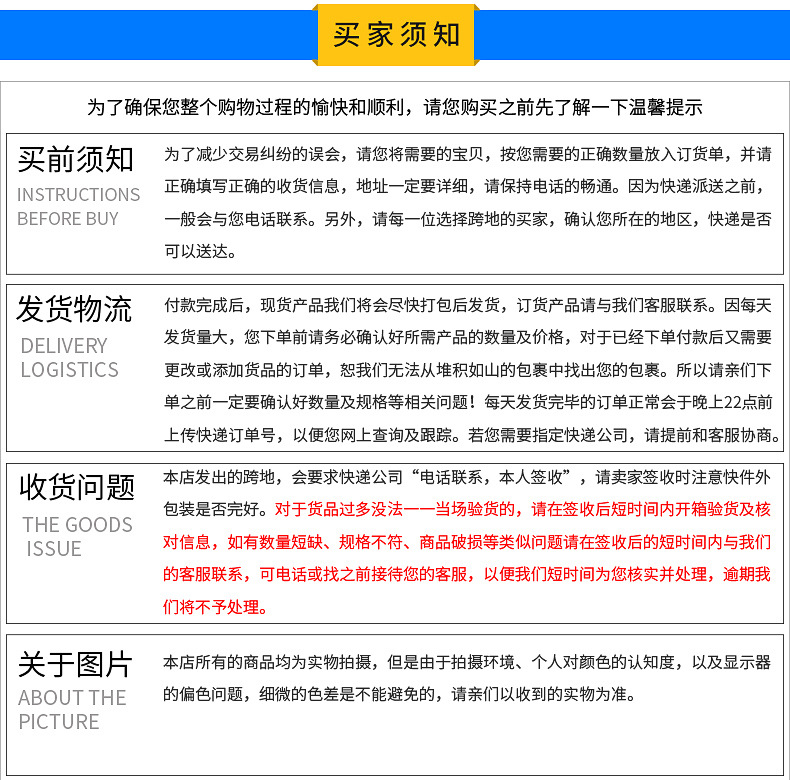Click the last line 可以送达 in 买前须知

pyautogui.click(x=200, y=251)
